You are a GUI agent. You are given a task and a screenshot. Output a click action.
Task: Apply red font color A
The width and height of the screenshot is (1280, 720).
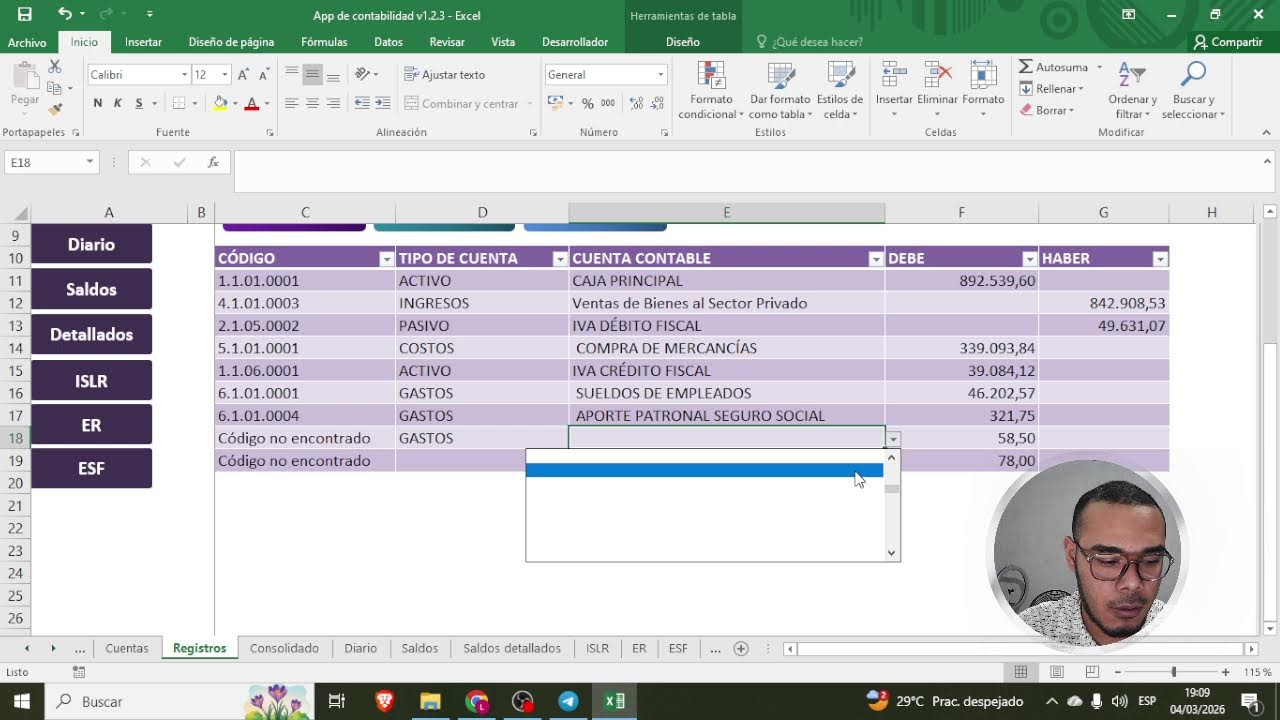coord(252,103)
